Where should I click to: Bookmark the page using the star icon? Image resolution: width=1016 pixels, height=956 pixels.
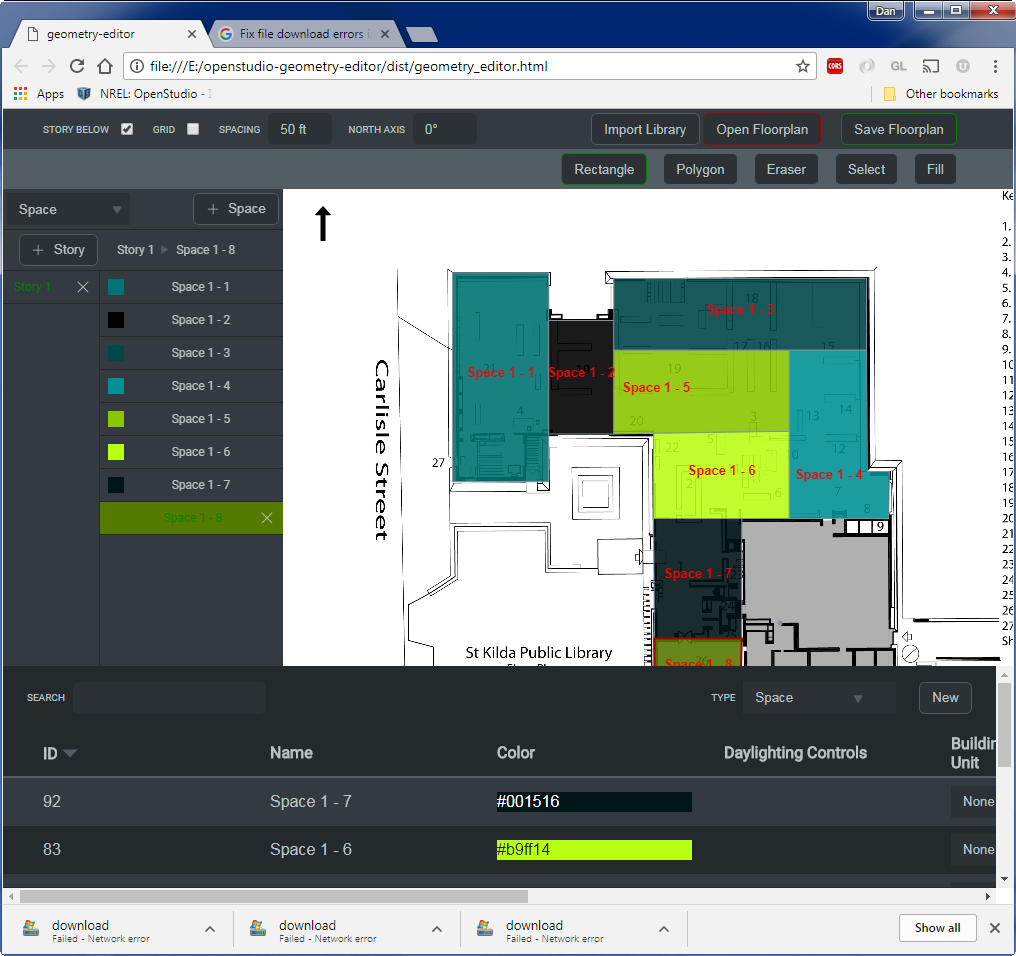point(803,66)
